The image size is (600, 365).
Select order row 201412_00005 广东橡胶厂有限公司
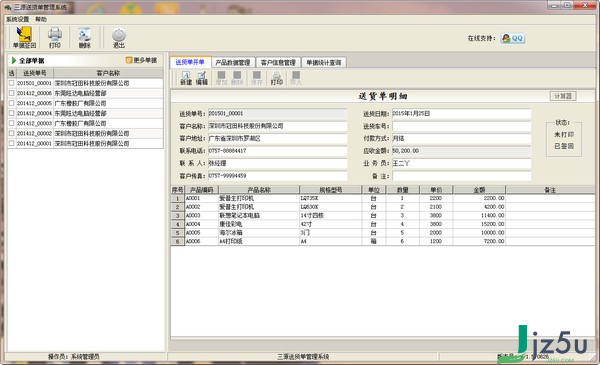pyautogui.click(x=85, y=103)
